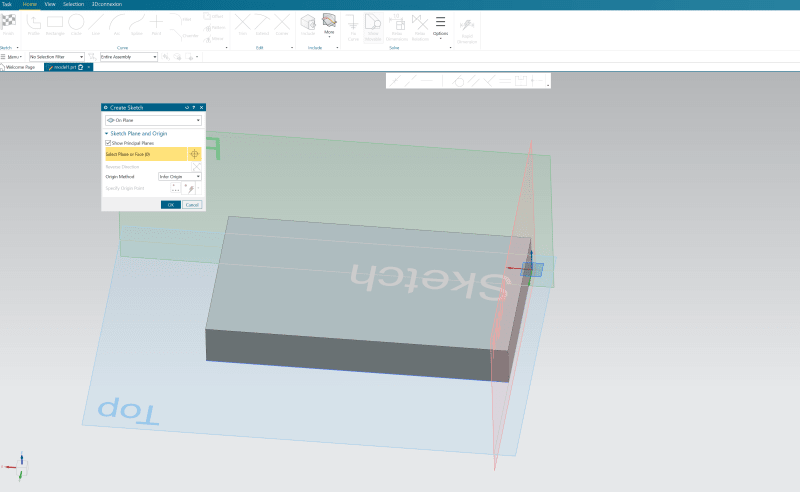This screenshot has height=492, width=800.
Task: Select the Circle tool
Action: click(76, 22)
